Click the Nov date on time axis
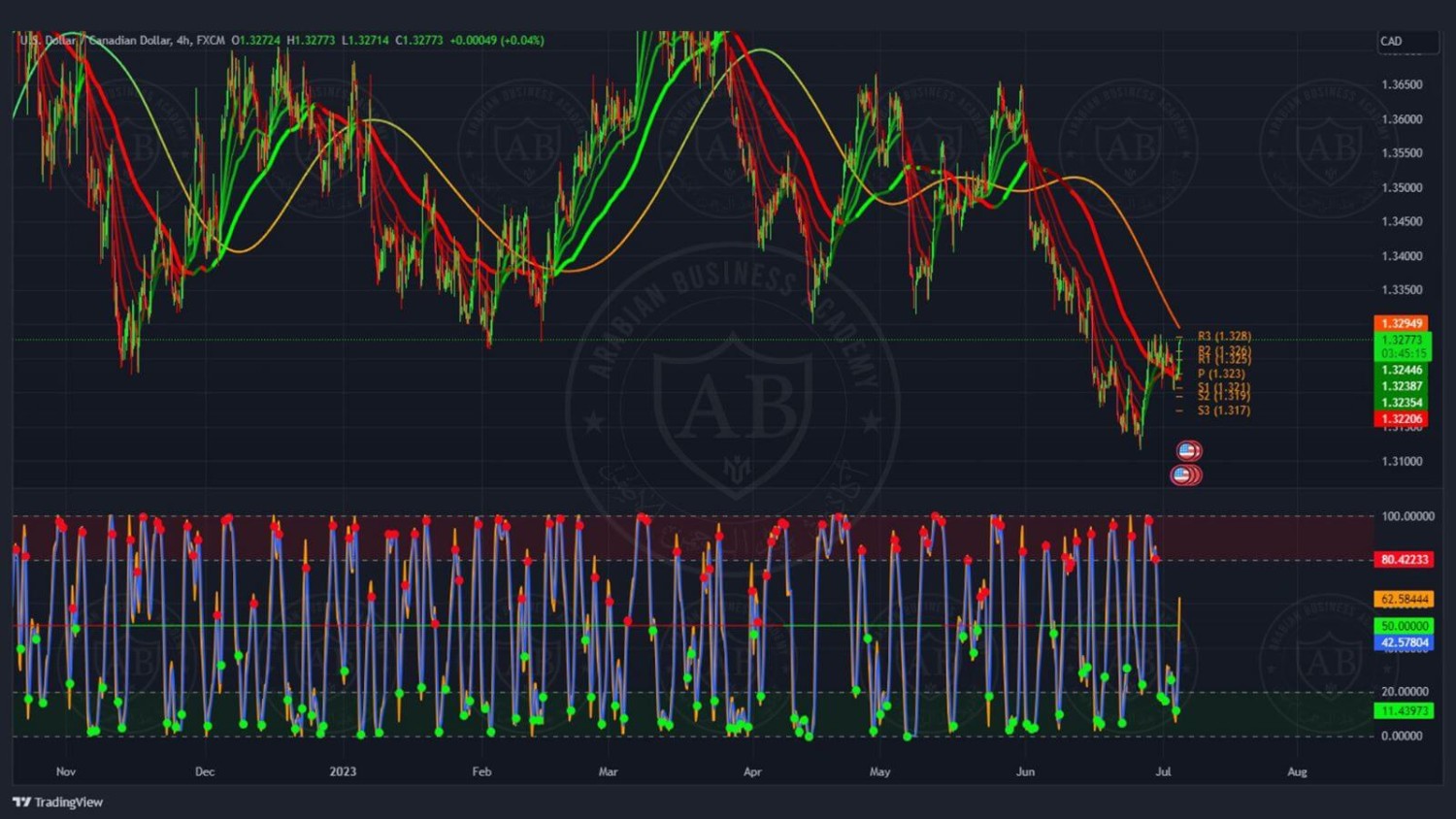 pyautogui.click(x=66, y=771)
